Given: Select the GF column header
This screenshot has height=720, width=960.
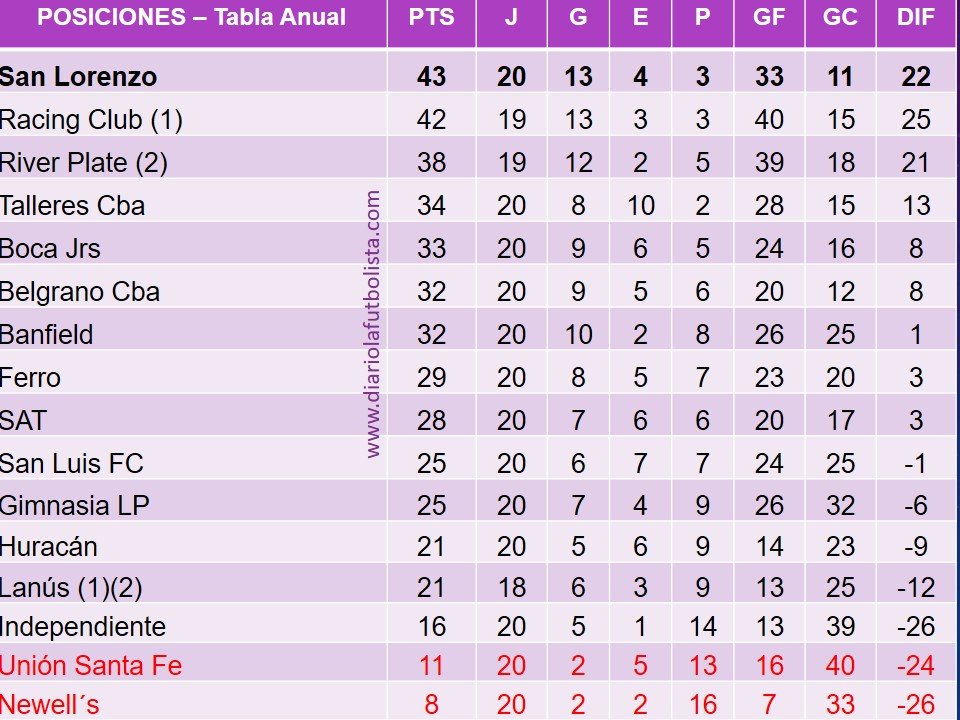Looking at the screenshot, I should (769, 17).
